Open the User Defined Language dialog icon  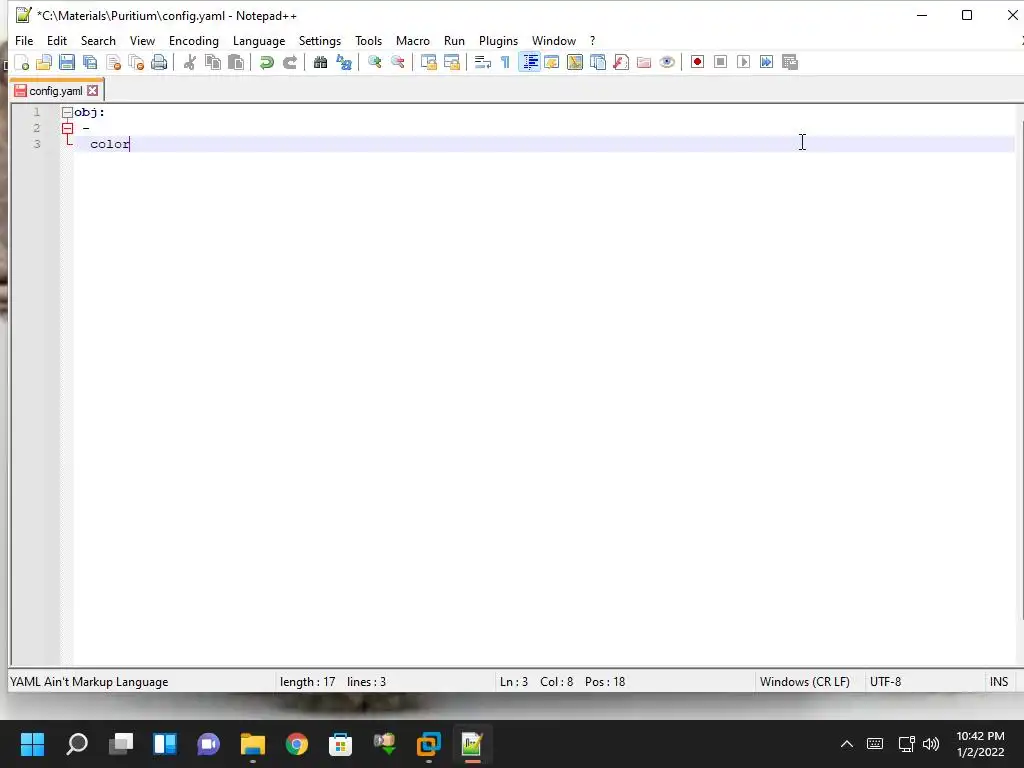[552, 63]
